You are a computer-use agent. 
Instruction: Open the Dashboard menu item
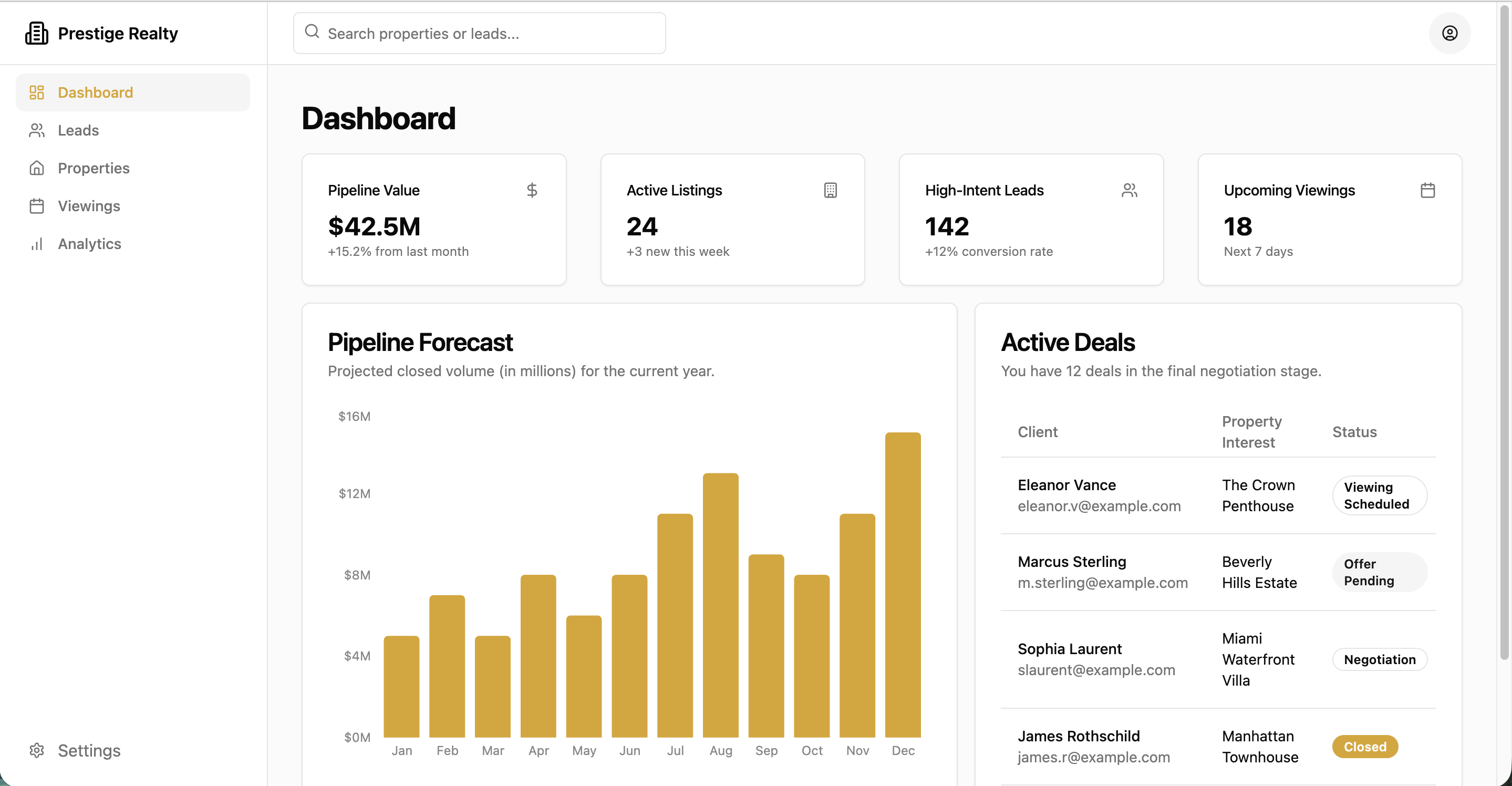(132, 93)
